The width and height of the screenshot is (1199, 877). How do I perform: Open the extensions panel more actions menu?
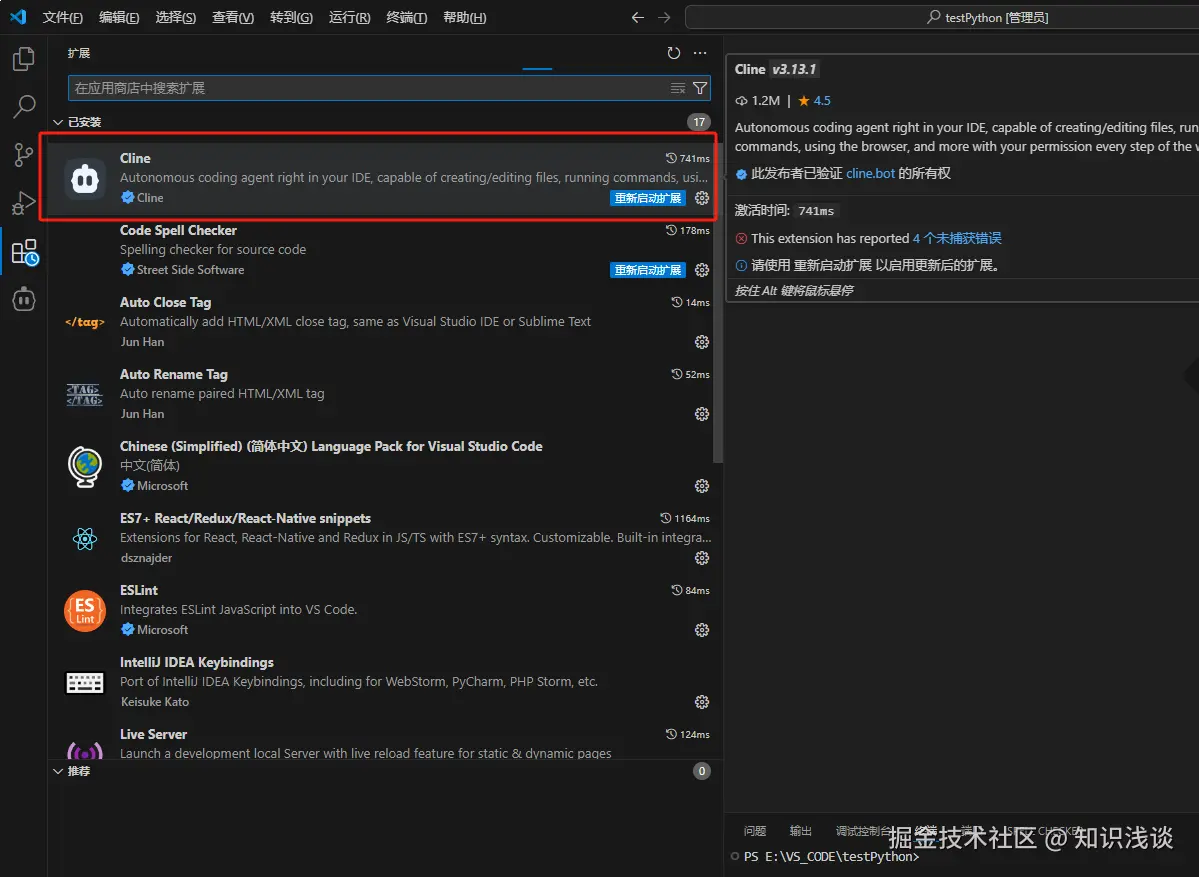coord(700,53)
